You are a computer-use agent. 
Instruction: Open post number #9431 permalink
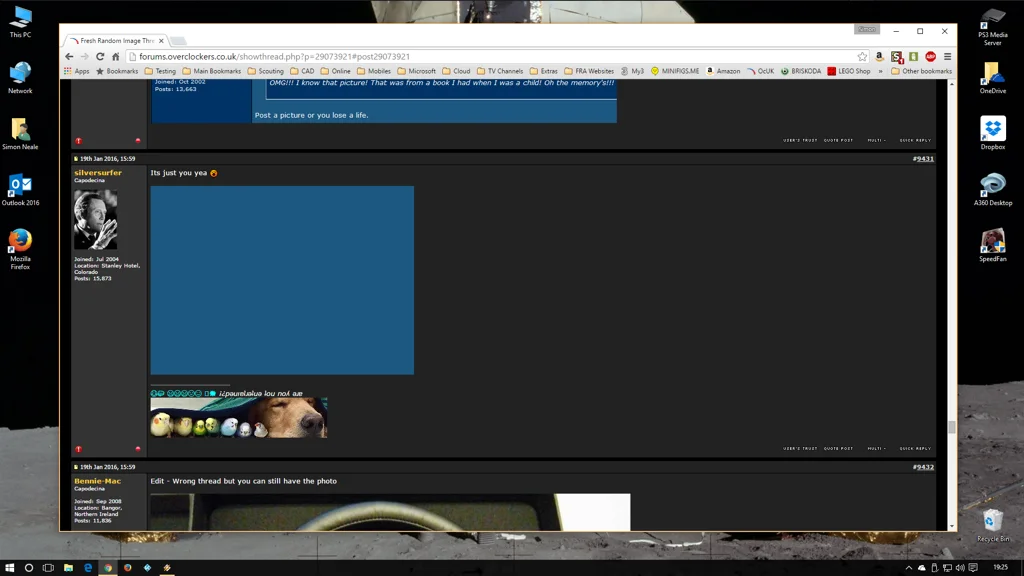(x=923, y=159)
